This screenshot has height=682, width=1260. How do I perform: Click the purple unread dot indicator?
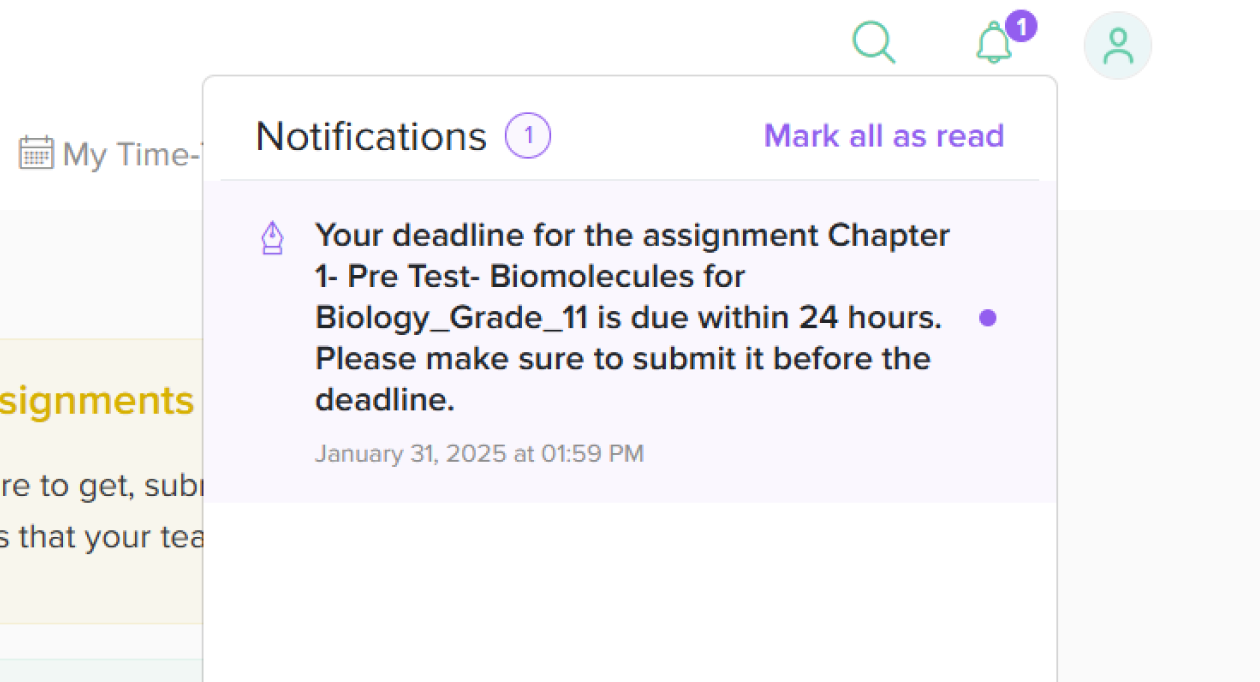[x=988, y=318]
